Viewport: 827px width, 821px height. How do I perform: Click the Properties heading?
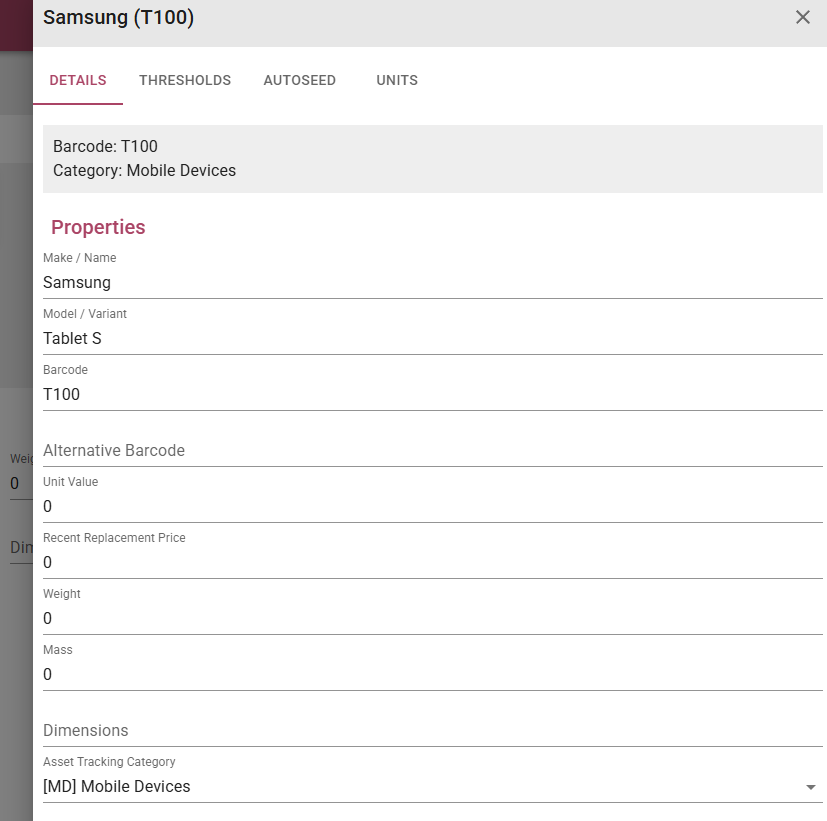[x=98, y=227]
